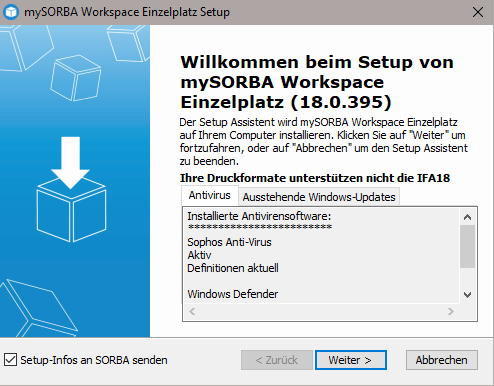The height and width of the screenshot is (386, 494).
Task: Click the disabled Zurück button
Action: [x=277, y=360]
